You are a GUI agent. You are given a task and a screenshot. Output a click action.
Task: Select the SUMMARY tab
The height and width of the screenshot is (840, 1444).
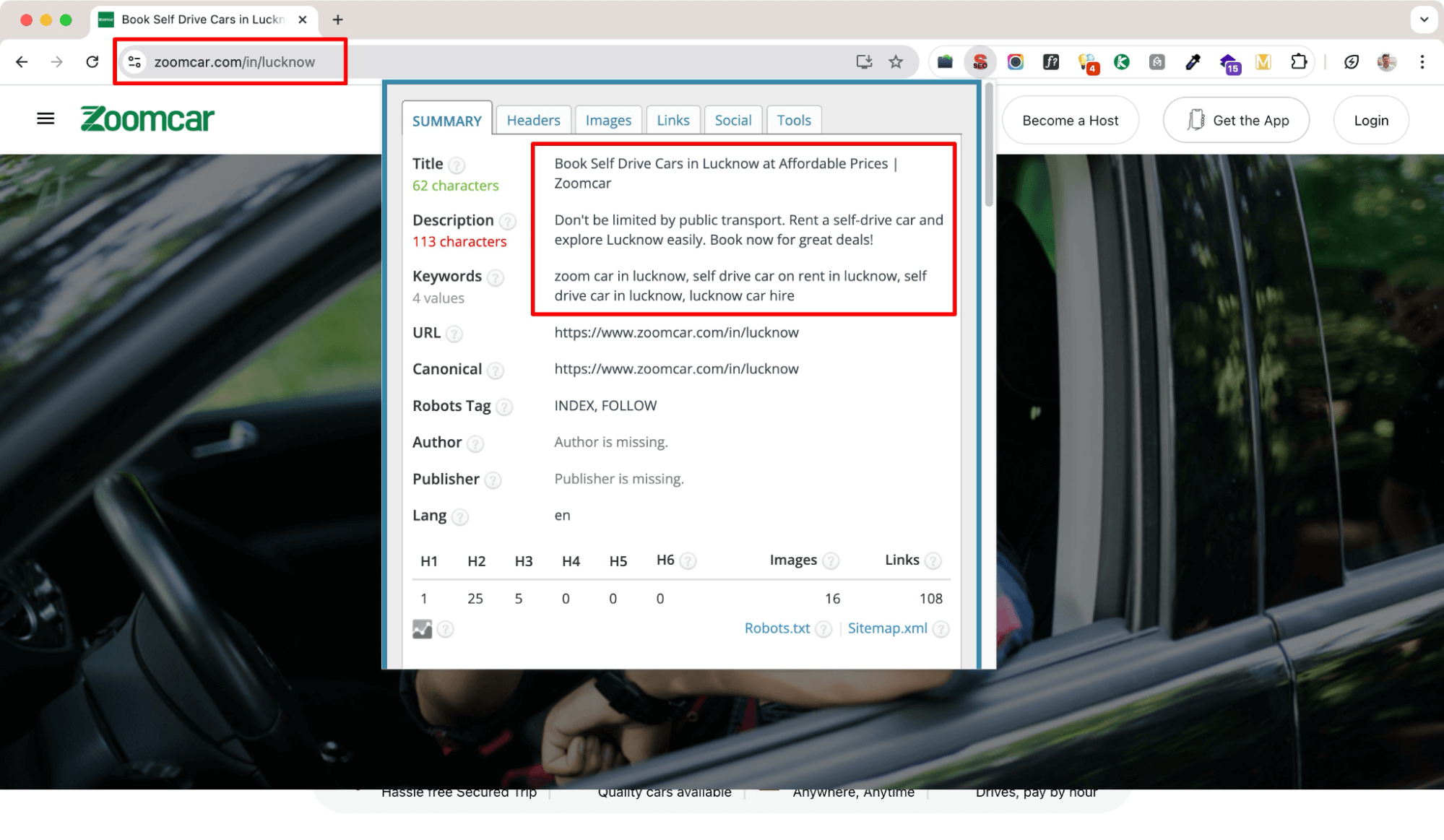[446, 120]
